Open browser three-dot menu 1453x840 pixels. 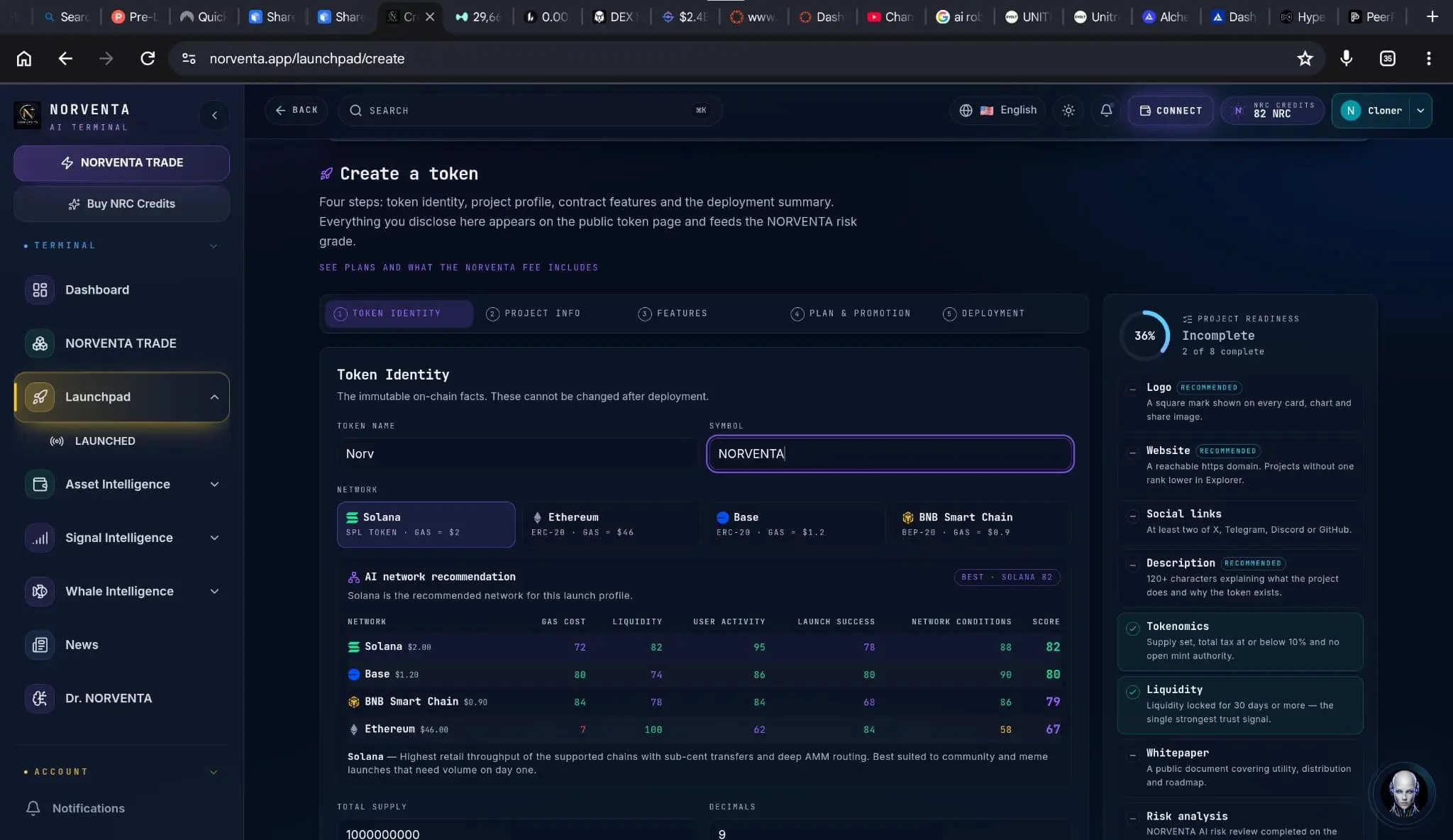point(1428,59)
